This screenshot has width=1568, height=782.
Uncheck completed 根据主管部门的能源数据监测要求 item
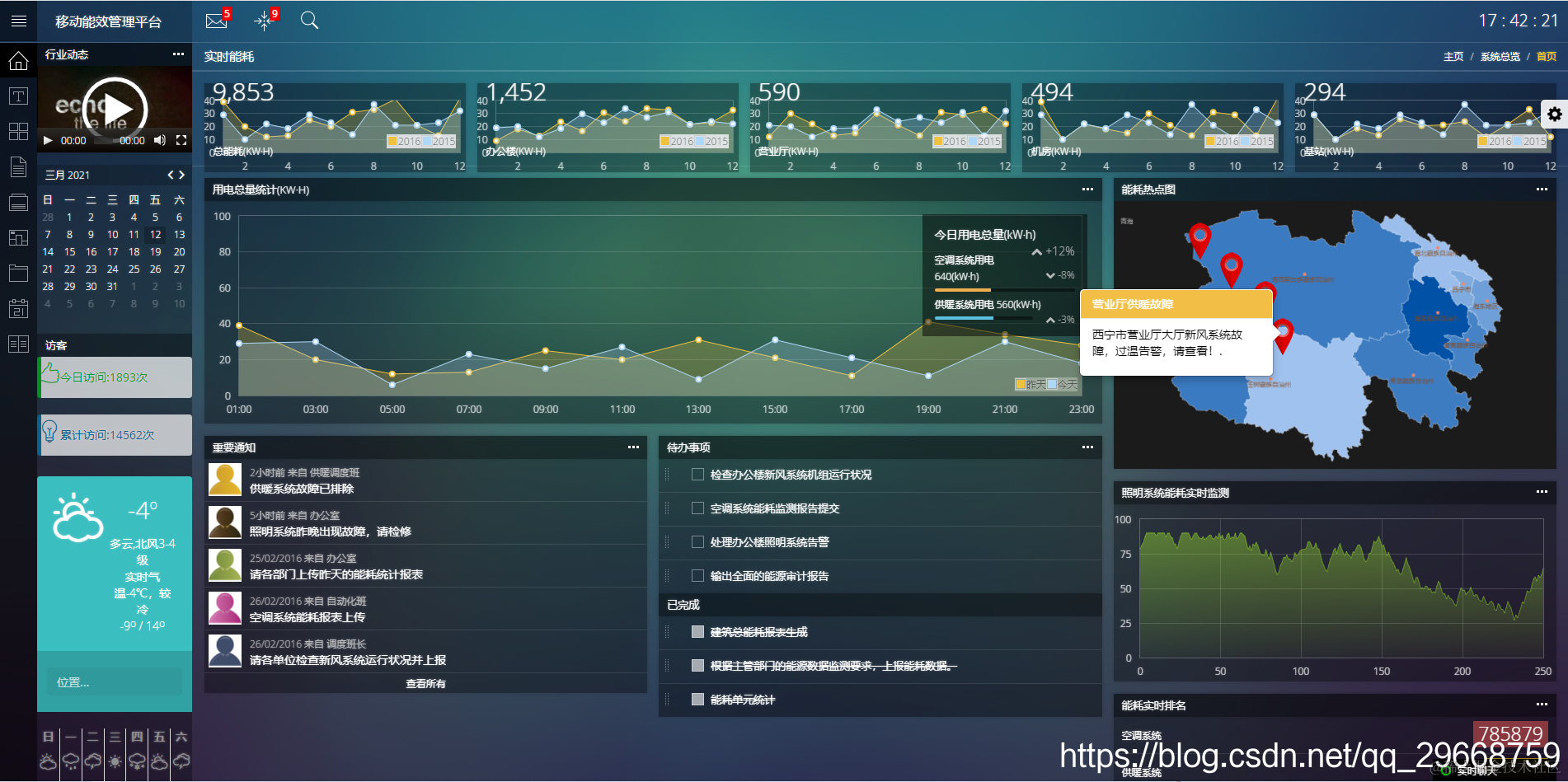[697, 666]
